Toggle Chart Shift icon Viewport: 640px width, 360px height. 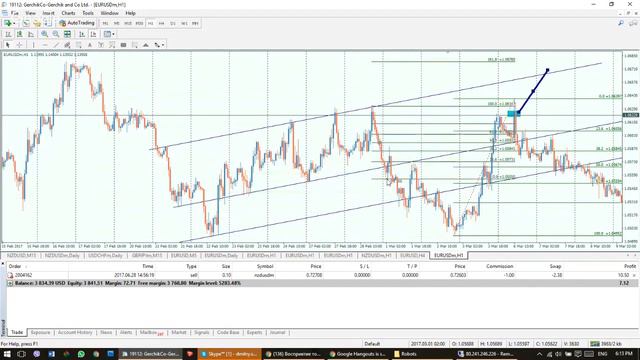click(x=93, y=34)
